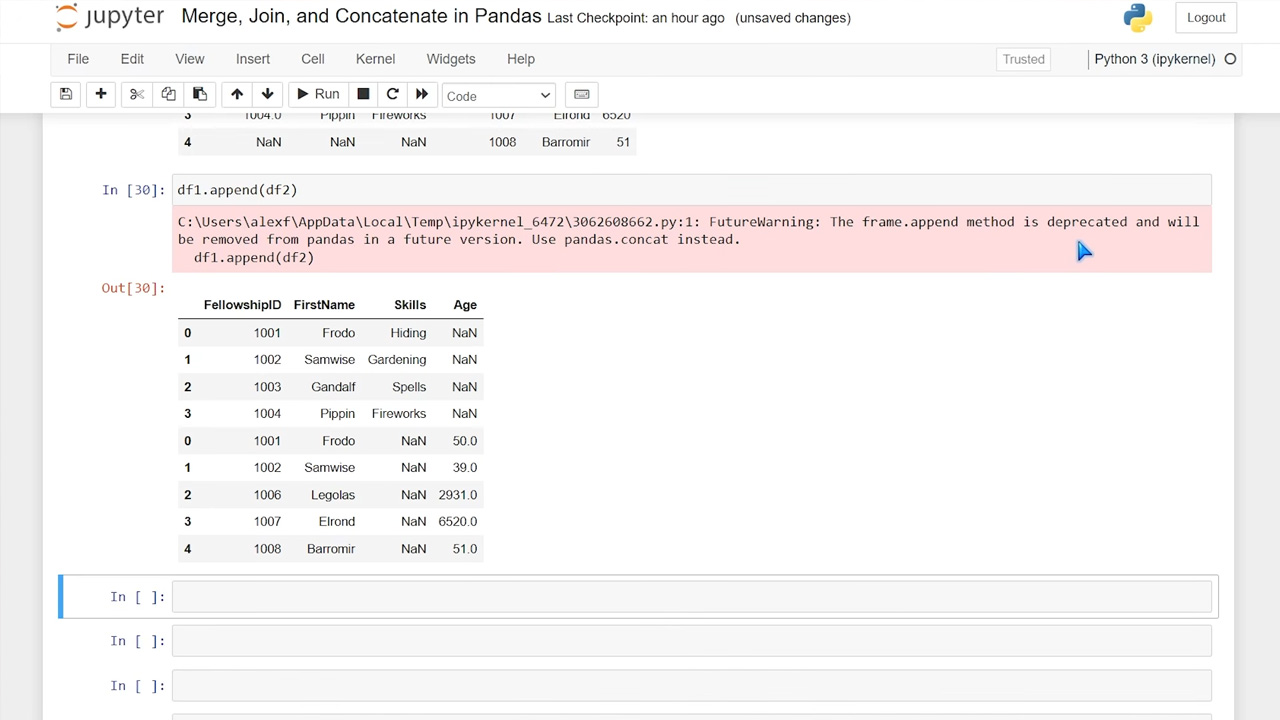Cut selected cells with scissors icon
This screenshot has width=1280, height=720.
[137, 94]
